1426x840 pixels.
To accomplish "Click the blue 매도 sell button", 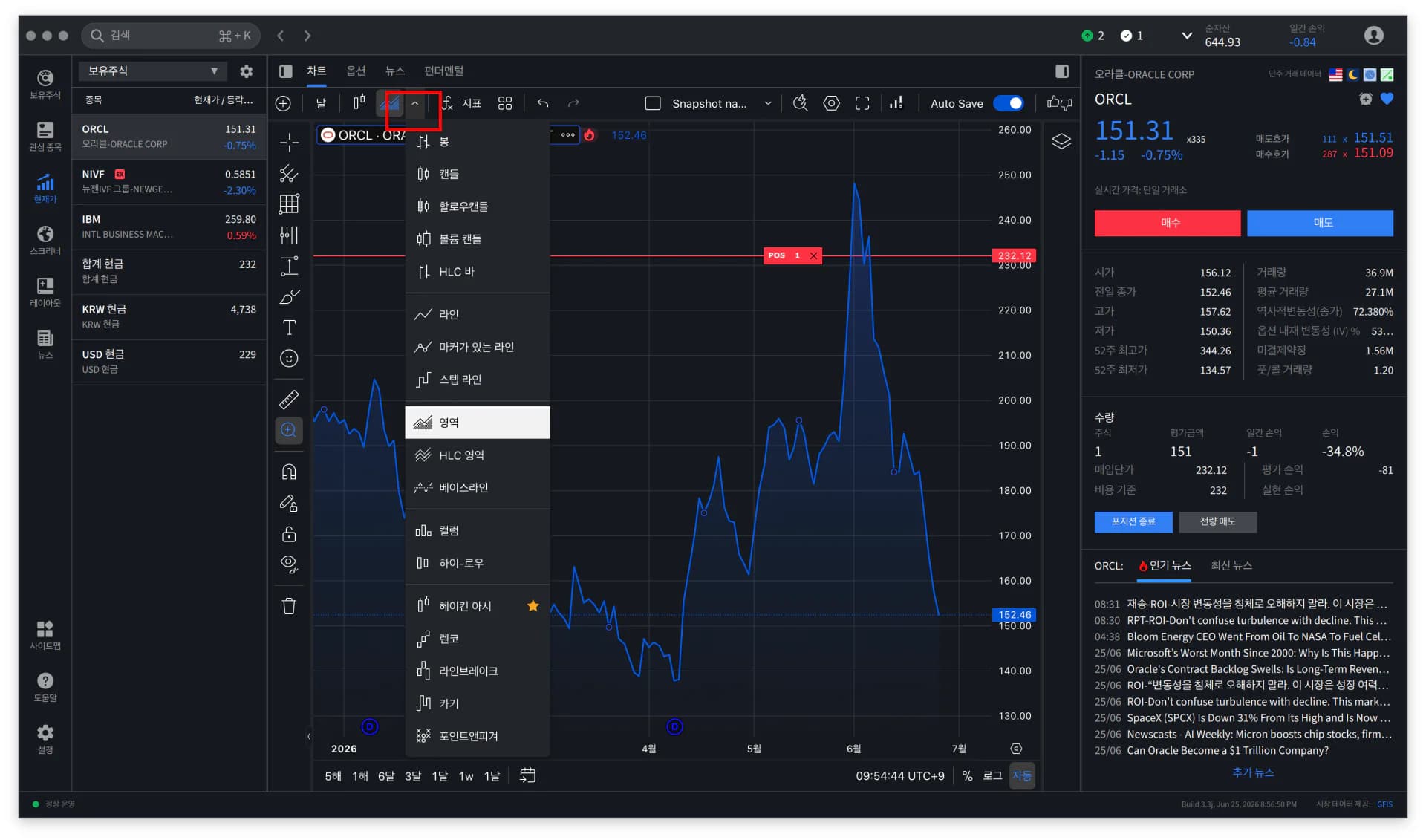I will coord(1320,223).
